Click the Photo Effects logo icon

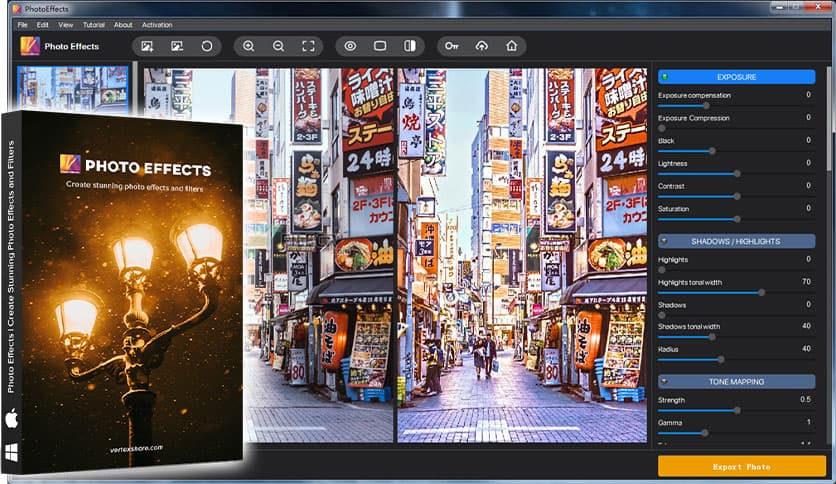tap(30, 46)
